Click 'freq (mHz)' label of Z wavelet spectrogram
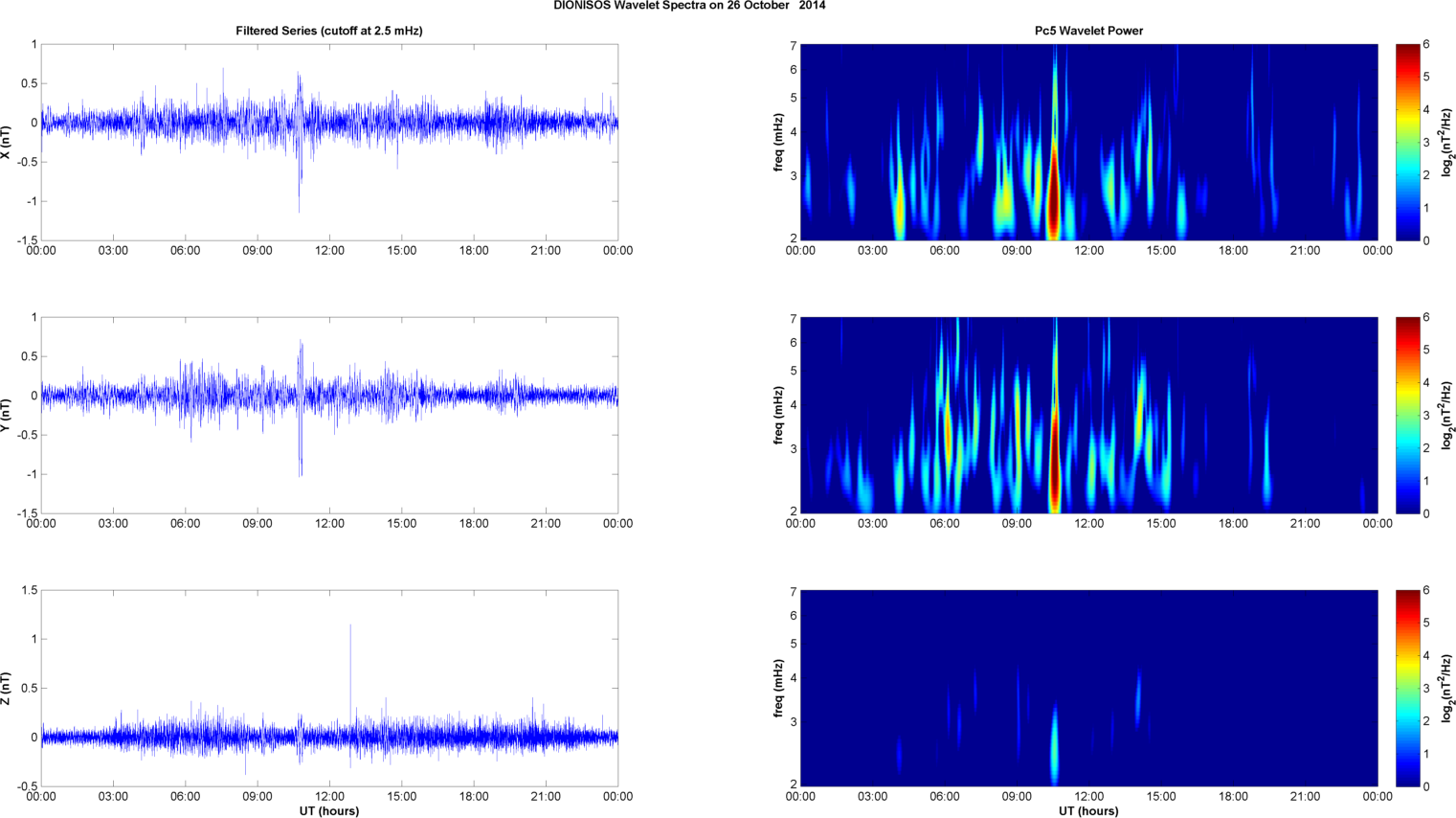This screenshot has width=1456, height=818. pyautogui.click(x=779, y=688)
